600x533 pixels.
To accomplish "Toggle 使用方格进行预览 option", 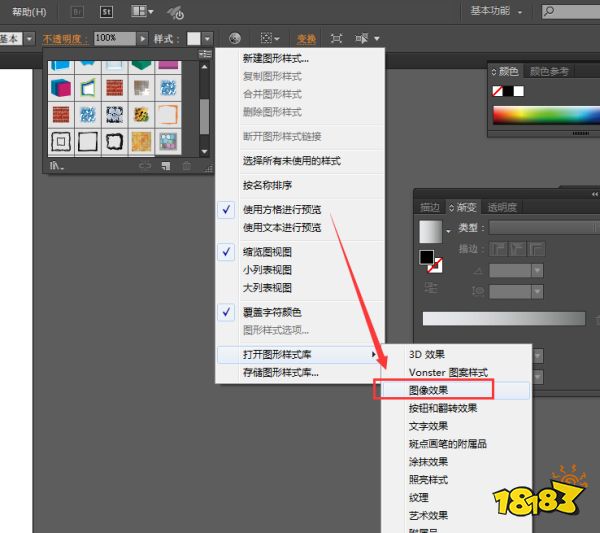I will point(281,210).
